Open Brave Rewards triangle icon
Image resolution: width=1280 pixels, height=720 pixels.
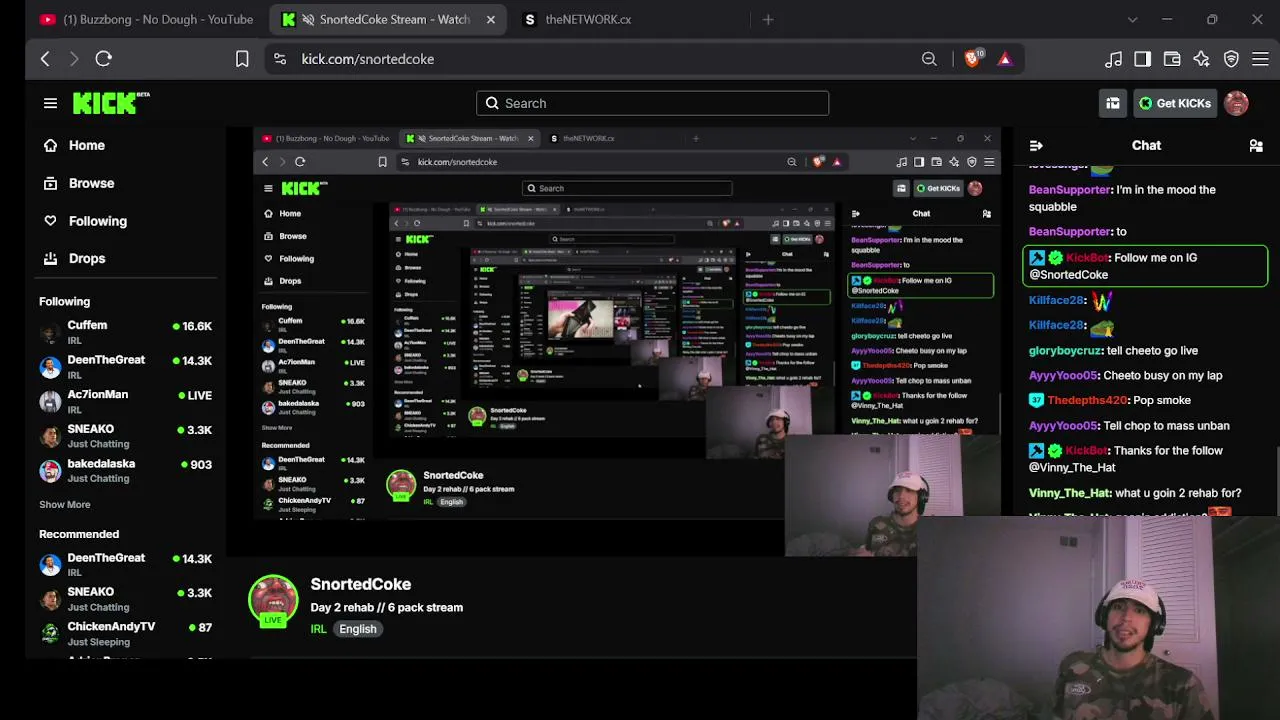pos(1005,59)
